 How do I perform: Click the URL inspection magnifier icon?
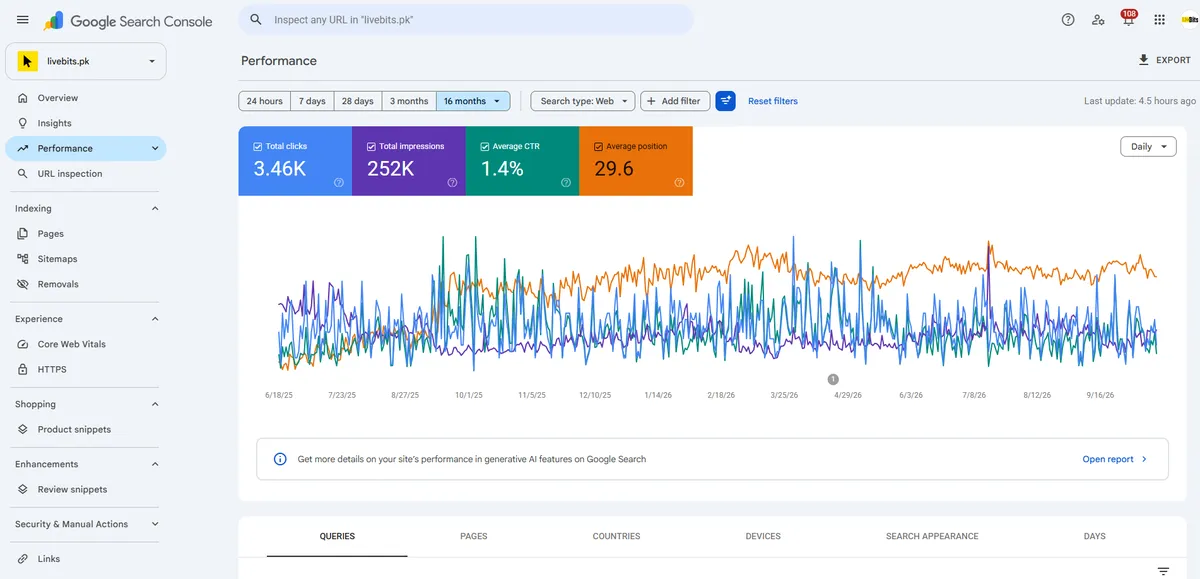click(x=23, y=173)
